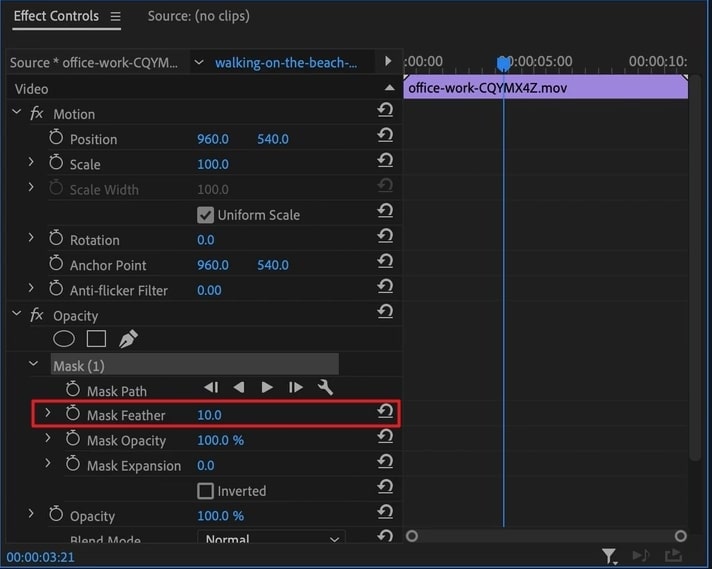Click the play audio only button

(641, 555)
